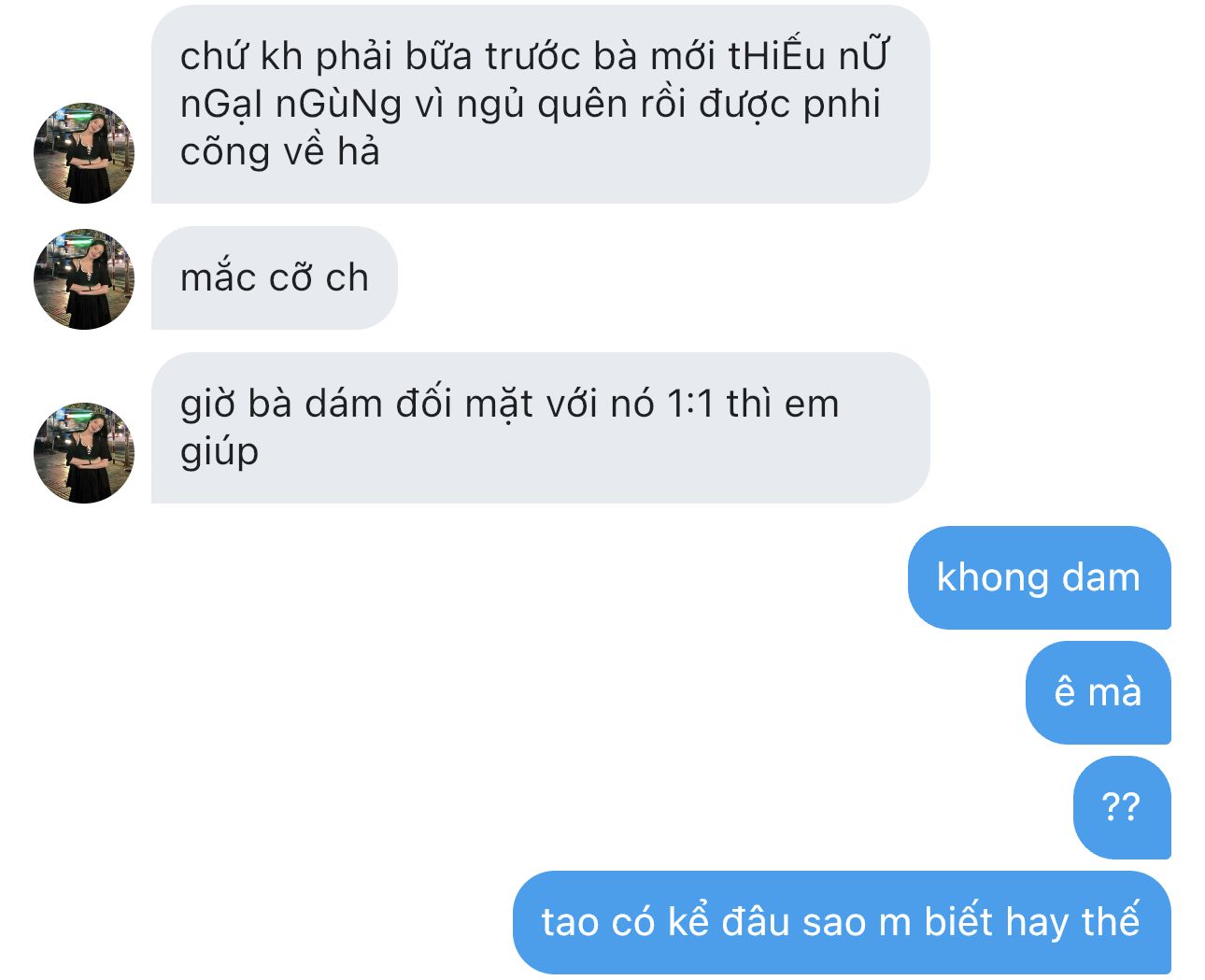Click the 'mắc cỡ ch' message bubble
Screen dimensions: 1205x980
(x=275, y=278)
